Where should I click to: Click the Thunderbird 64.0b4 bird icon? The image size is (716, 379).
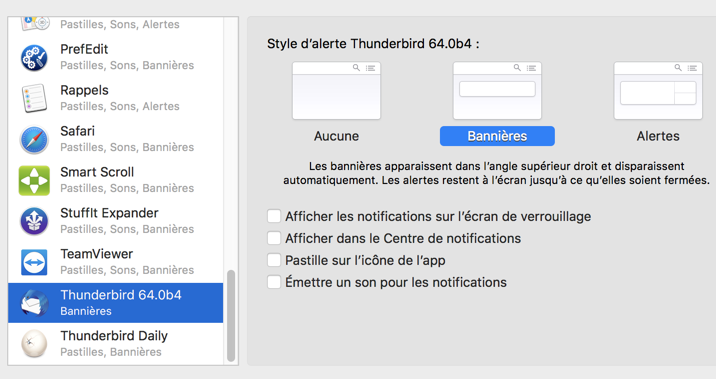tap(34, 303)
